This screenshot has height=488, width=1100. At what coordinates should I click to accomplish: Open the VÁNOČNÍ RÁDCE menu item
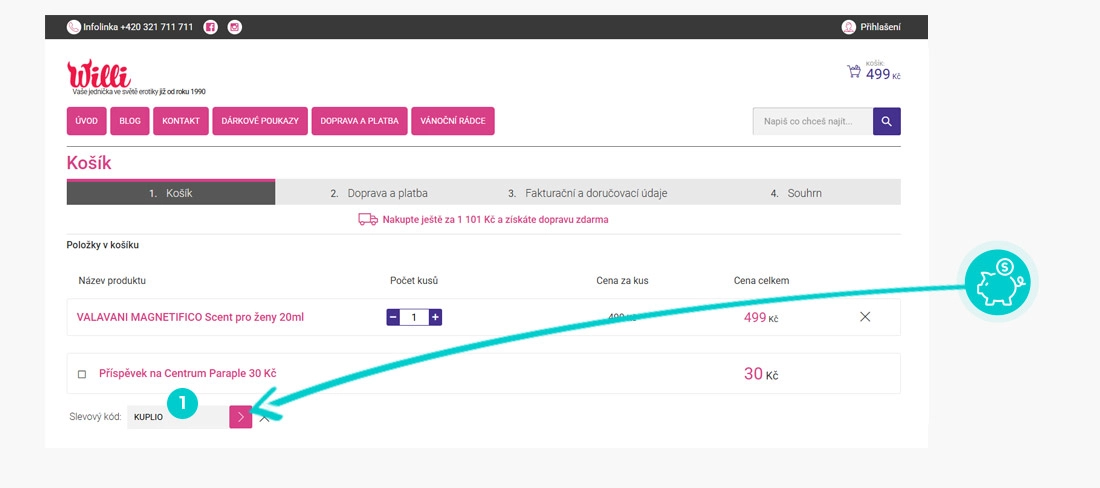tap(452, 121)
